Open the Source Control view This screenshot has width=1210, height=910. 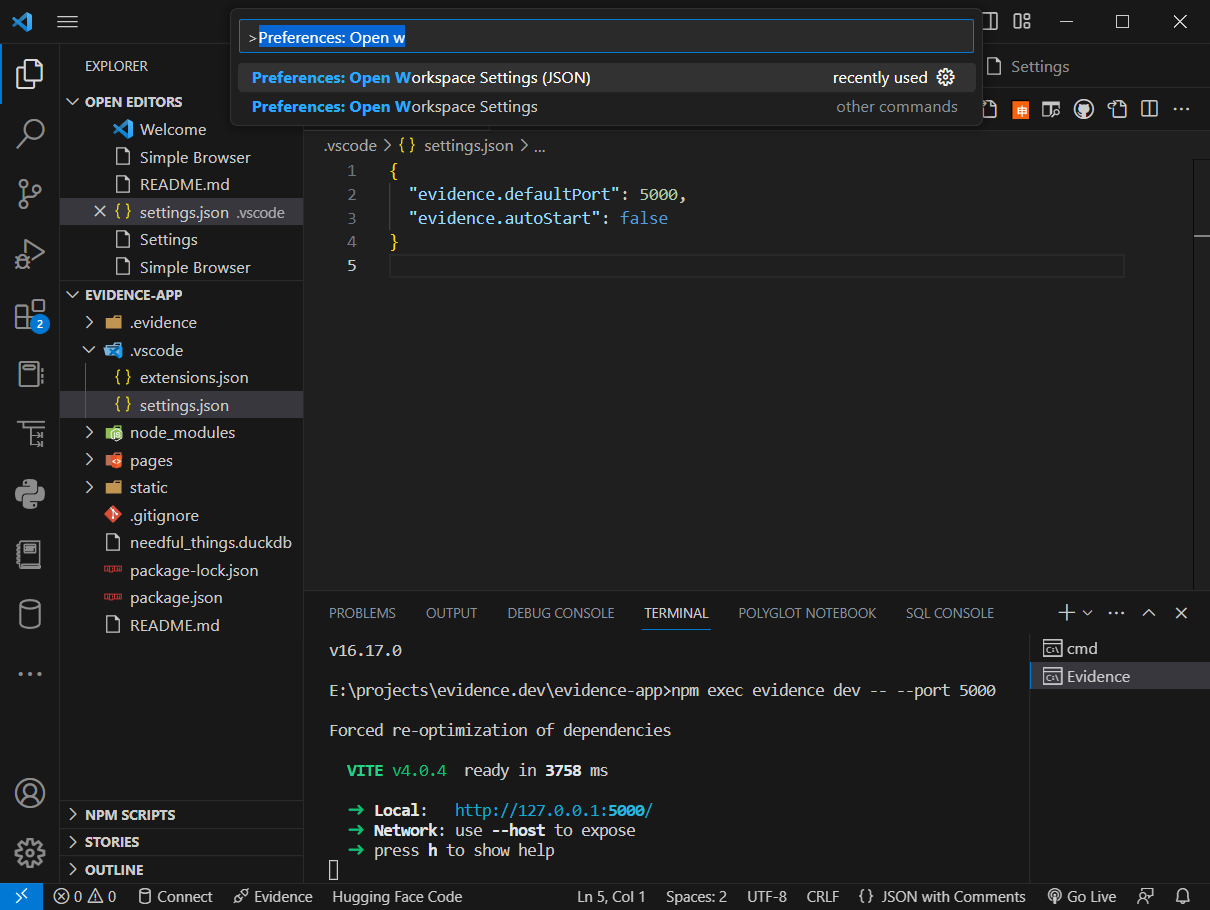click(30, 194)
